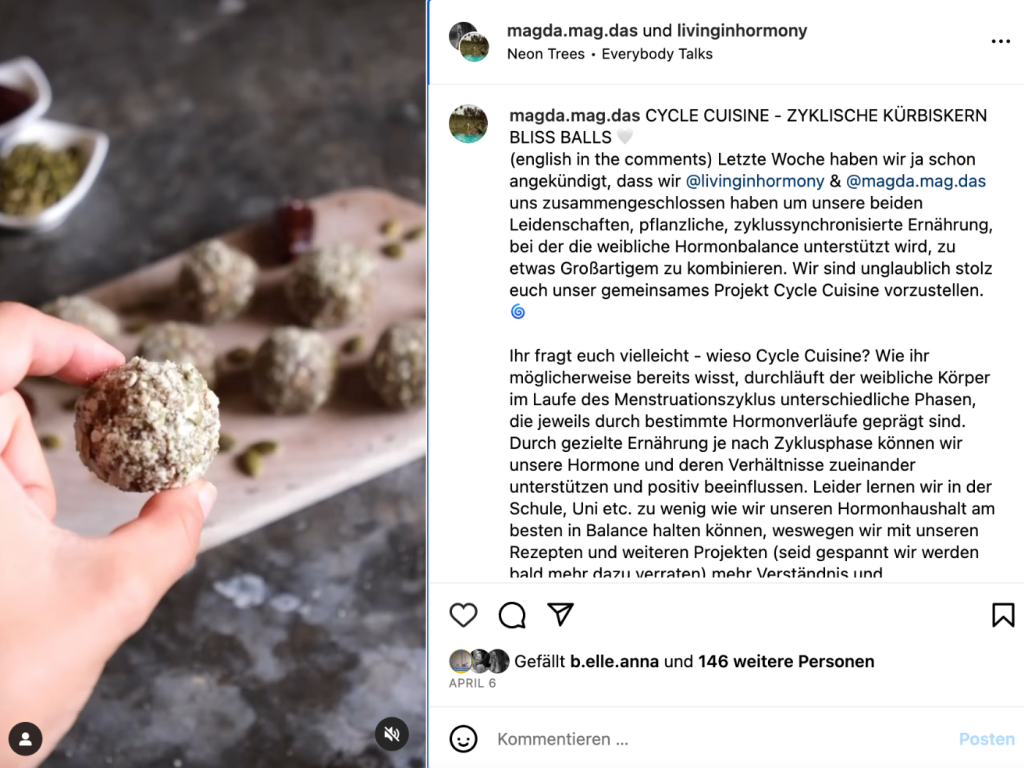The width and height of the screenshot is (1024, 768).
Task: Click the Posten button
Action: click(986, 739)
